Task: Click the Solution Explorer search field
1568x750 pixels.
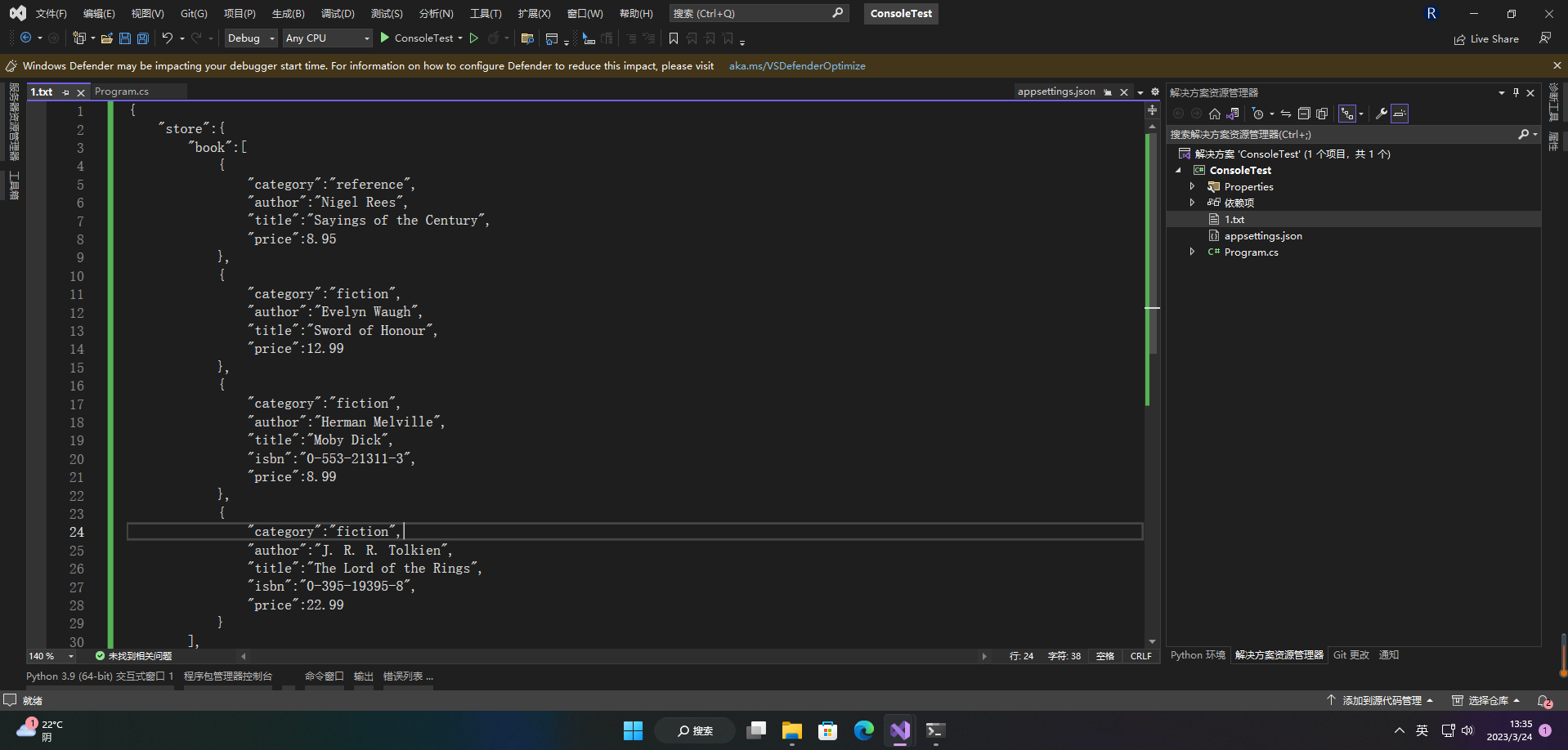Action: click(x=1353, y=135)
